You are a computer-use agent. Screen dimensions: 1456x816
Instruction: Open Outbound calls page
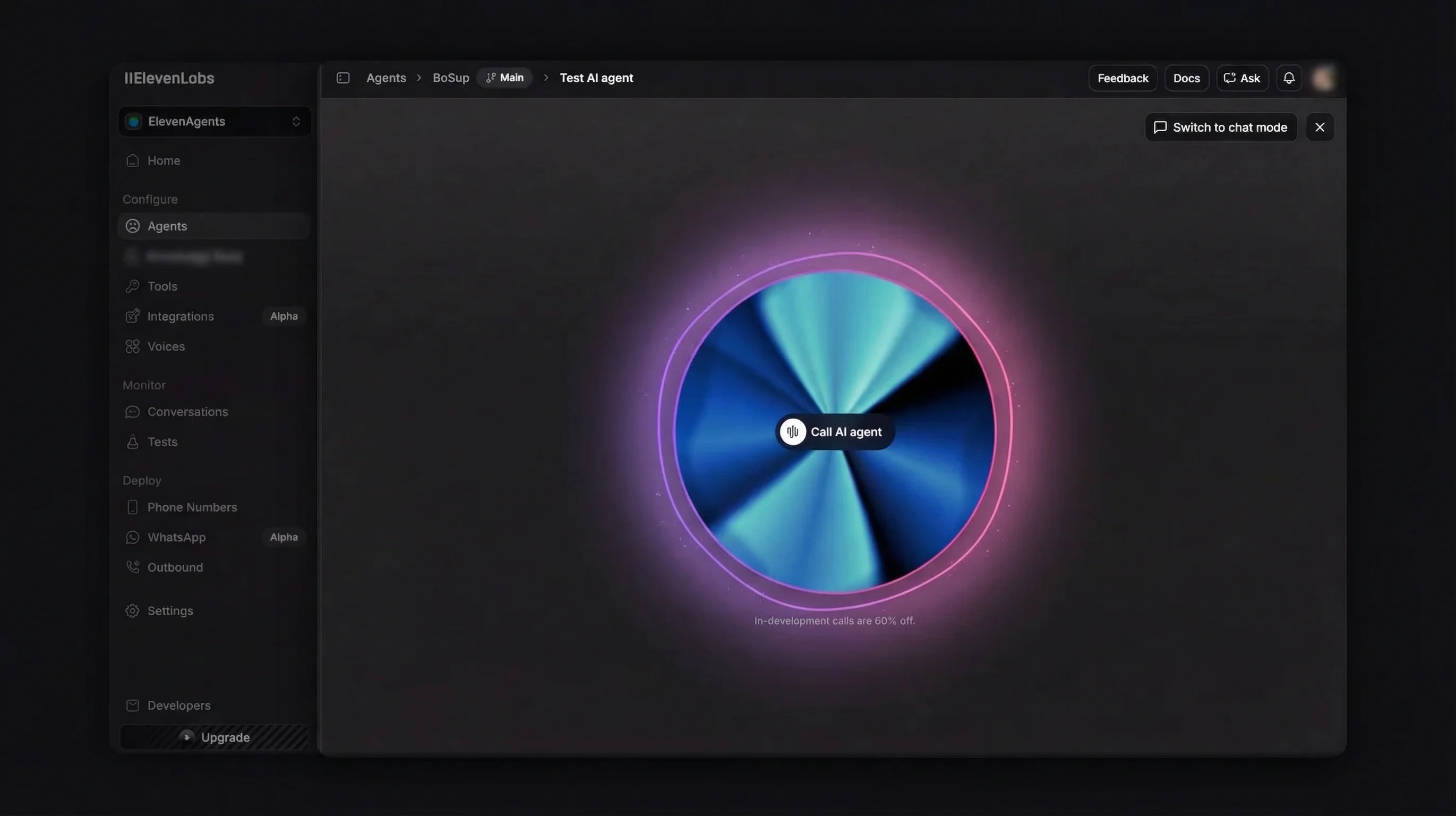[175, 567]
